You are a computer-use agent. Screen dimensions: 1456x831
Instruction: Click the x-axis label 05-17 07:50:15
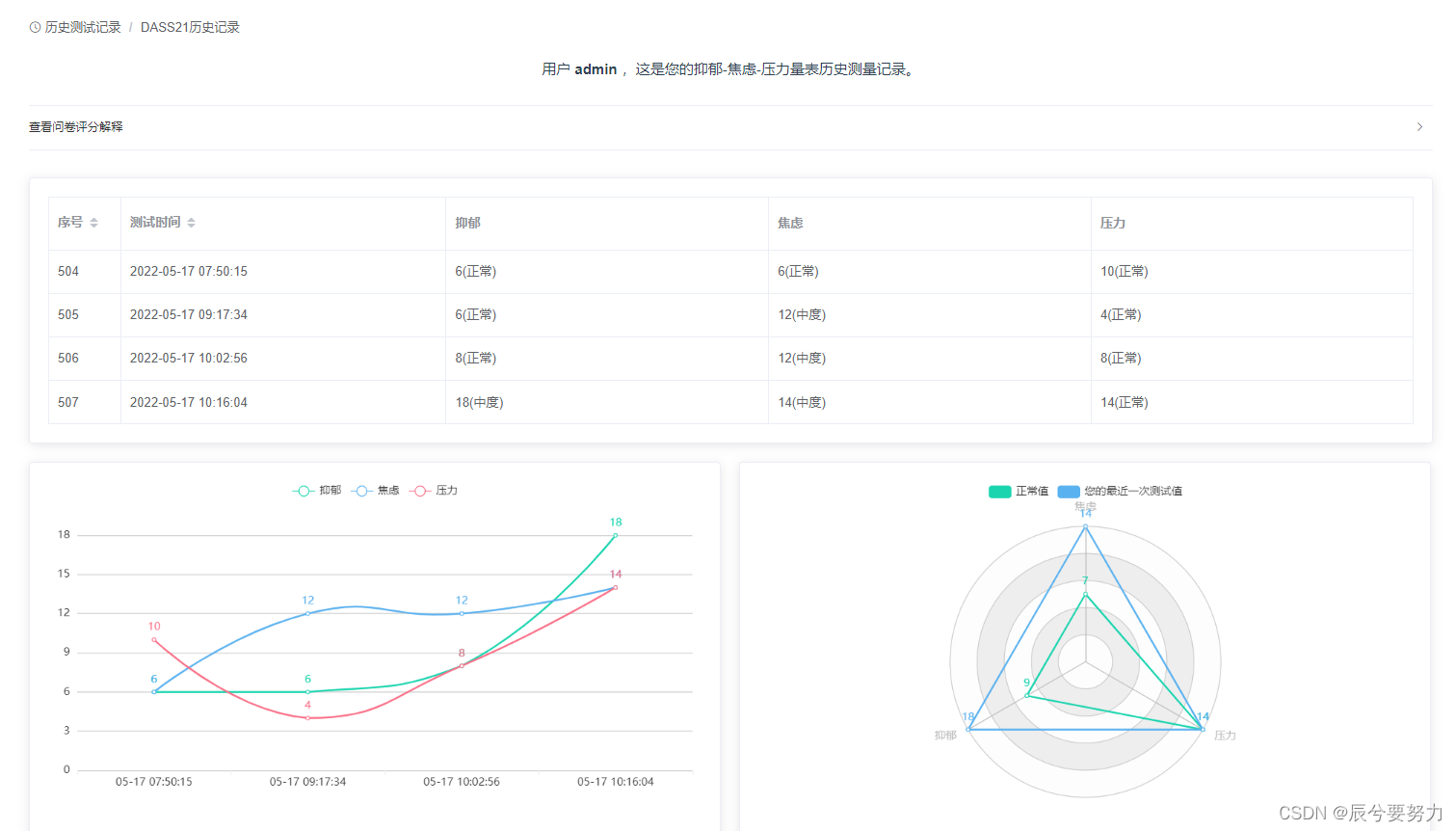(x=154, y=782)
